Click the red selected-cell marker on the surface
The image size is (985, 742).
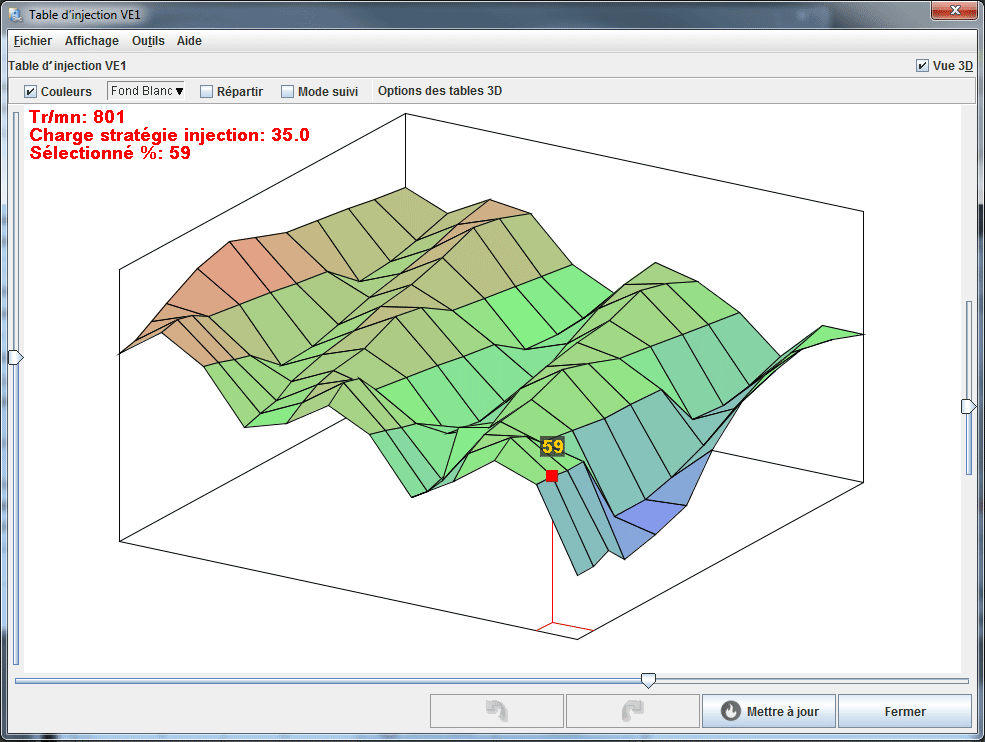[x=552, y=476]
